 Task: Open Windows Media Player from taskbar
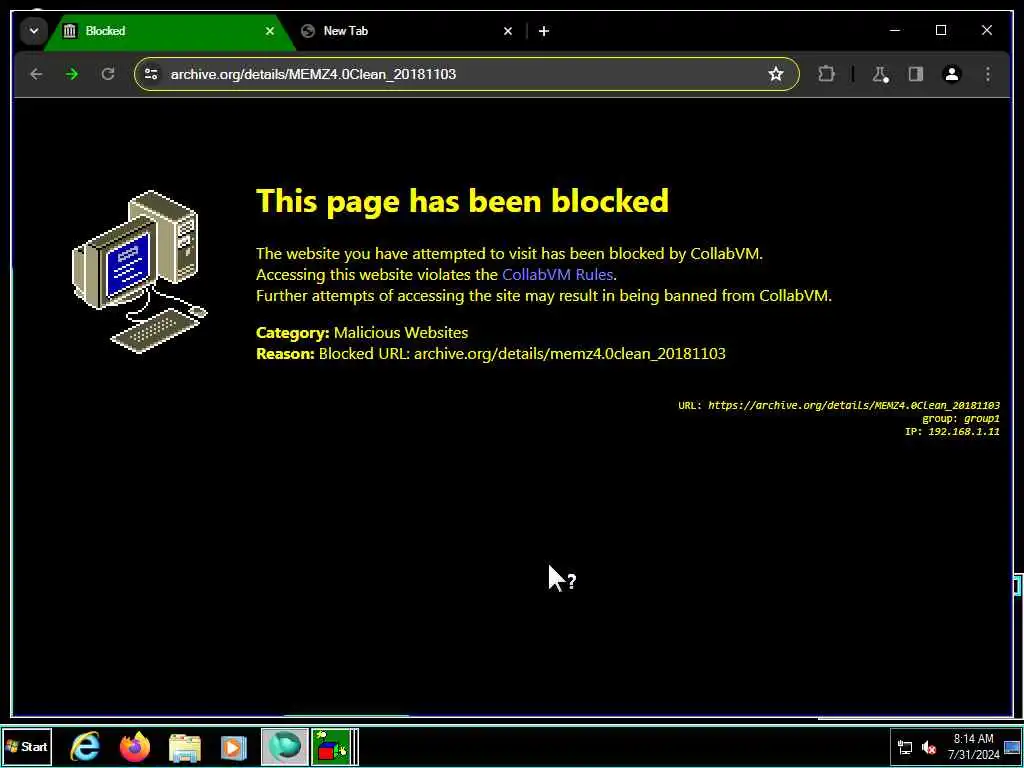tap(234, 747)
